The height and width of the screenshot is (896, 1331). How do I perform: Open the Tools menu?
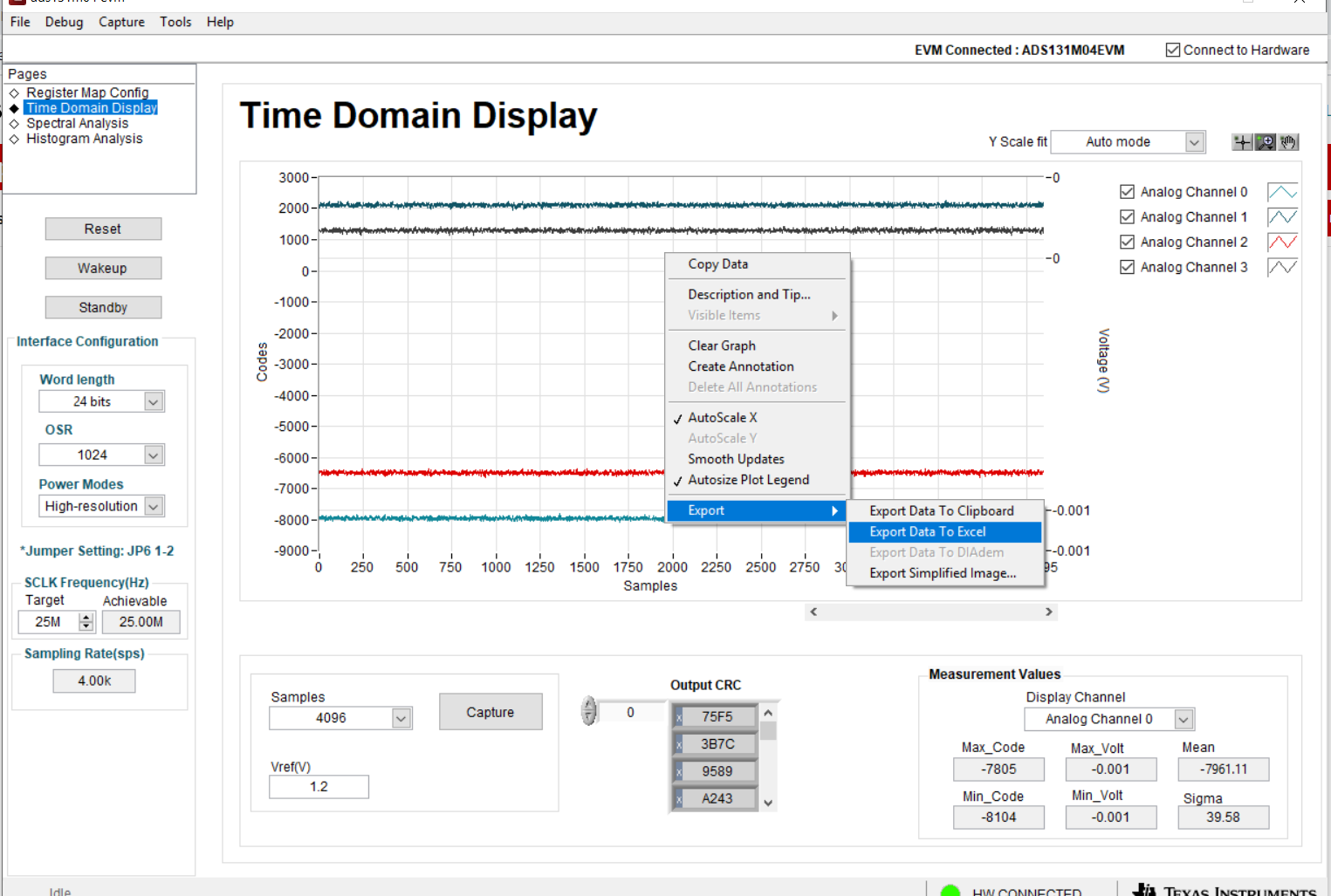tap(175, 22)
